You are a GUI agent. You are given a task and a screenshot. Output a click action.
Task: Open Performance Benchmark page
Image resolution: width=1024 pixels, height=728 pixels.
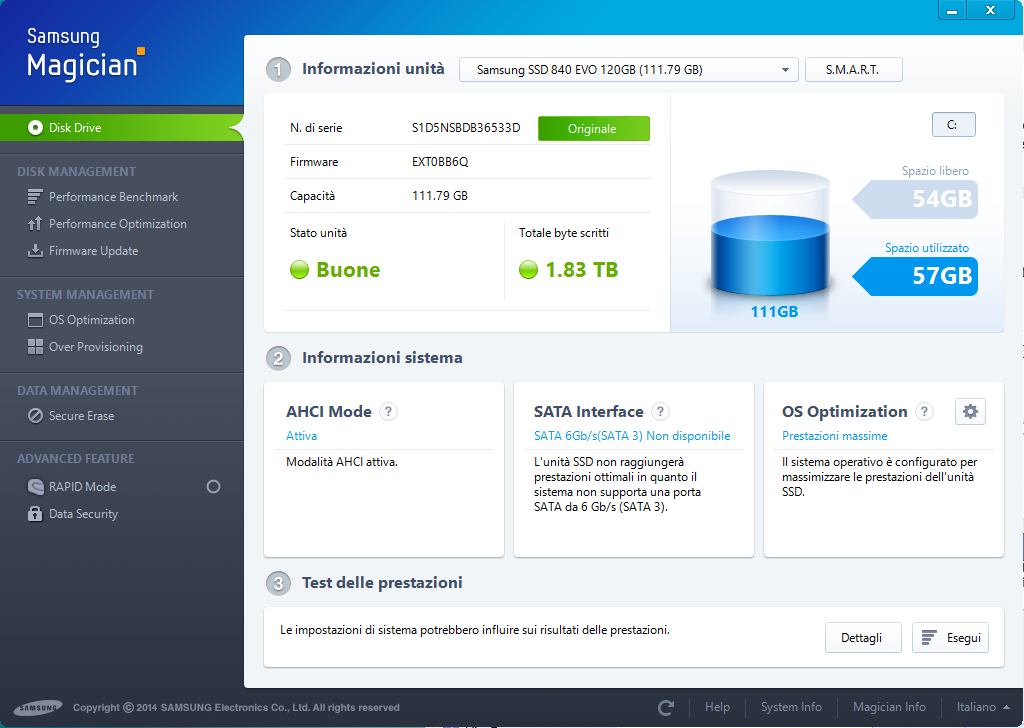coord(114,197)
